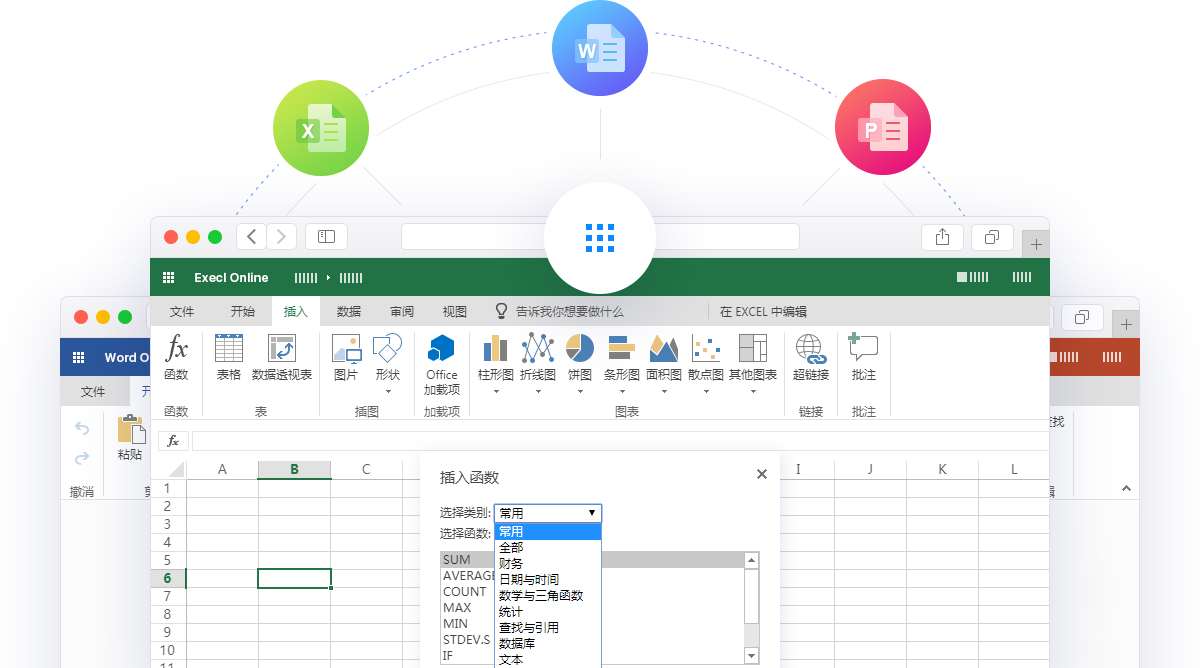Click the function list scrollbar down arrow
Image resolution: width=1200 pixels, height=668 pixels.
pos(752,655)
